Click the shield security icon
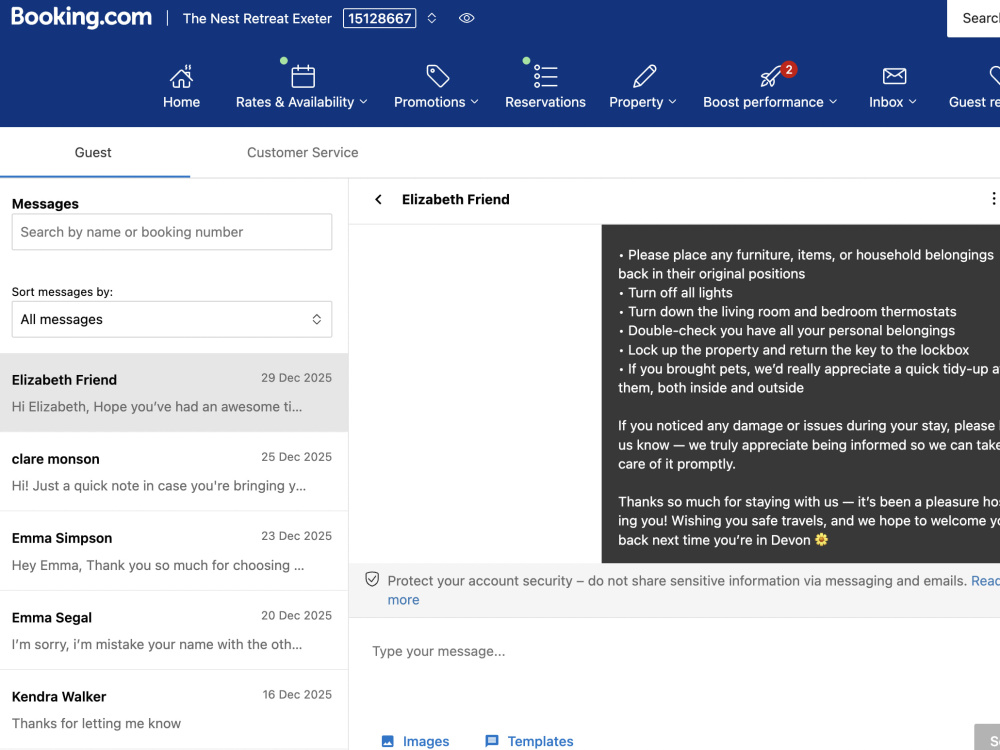Screen dimensions: 1000x750 click(x=372, y=579)
